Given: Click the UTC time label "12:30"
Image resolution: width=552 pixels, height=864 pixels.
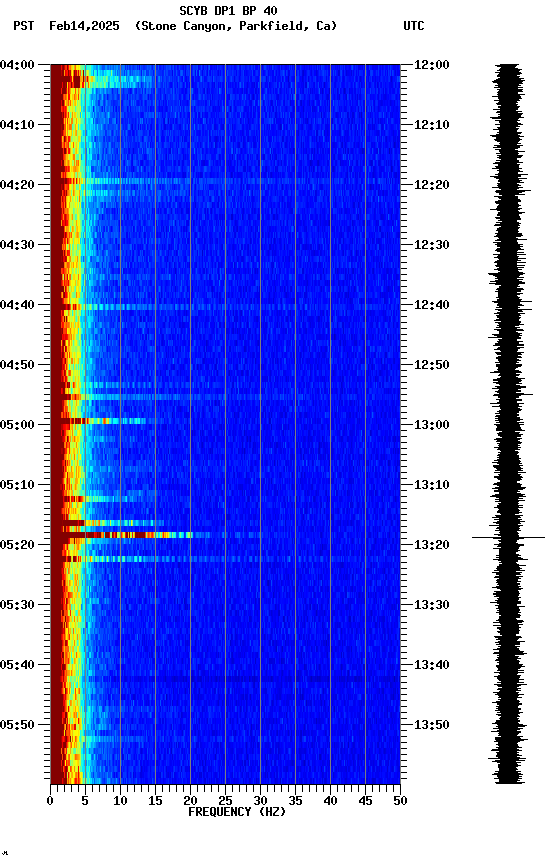Looking at the screenshot, I should [x=432, y=245].
